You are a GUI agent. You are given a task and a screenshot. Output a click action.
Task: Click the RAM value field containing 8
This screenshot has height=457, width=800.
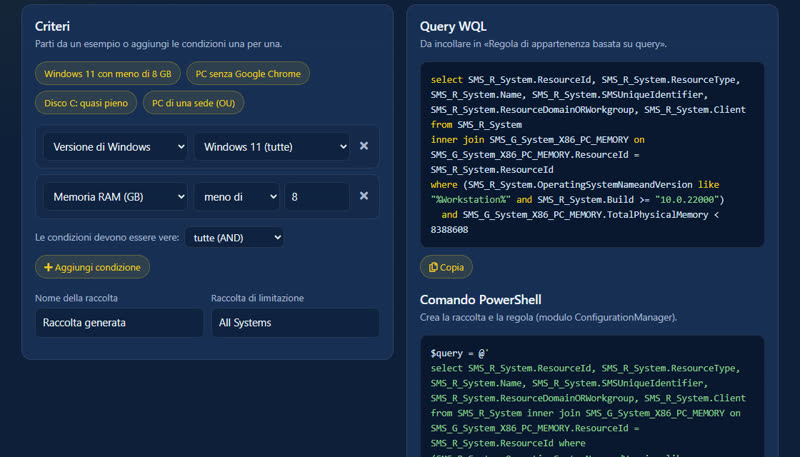coord(317,197)
